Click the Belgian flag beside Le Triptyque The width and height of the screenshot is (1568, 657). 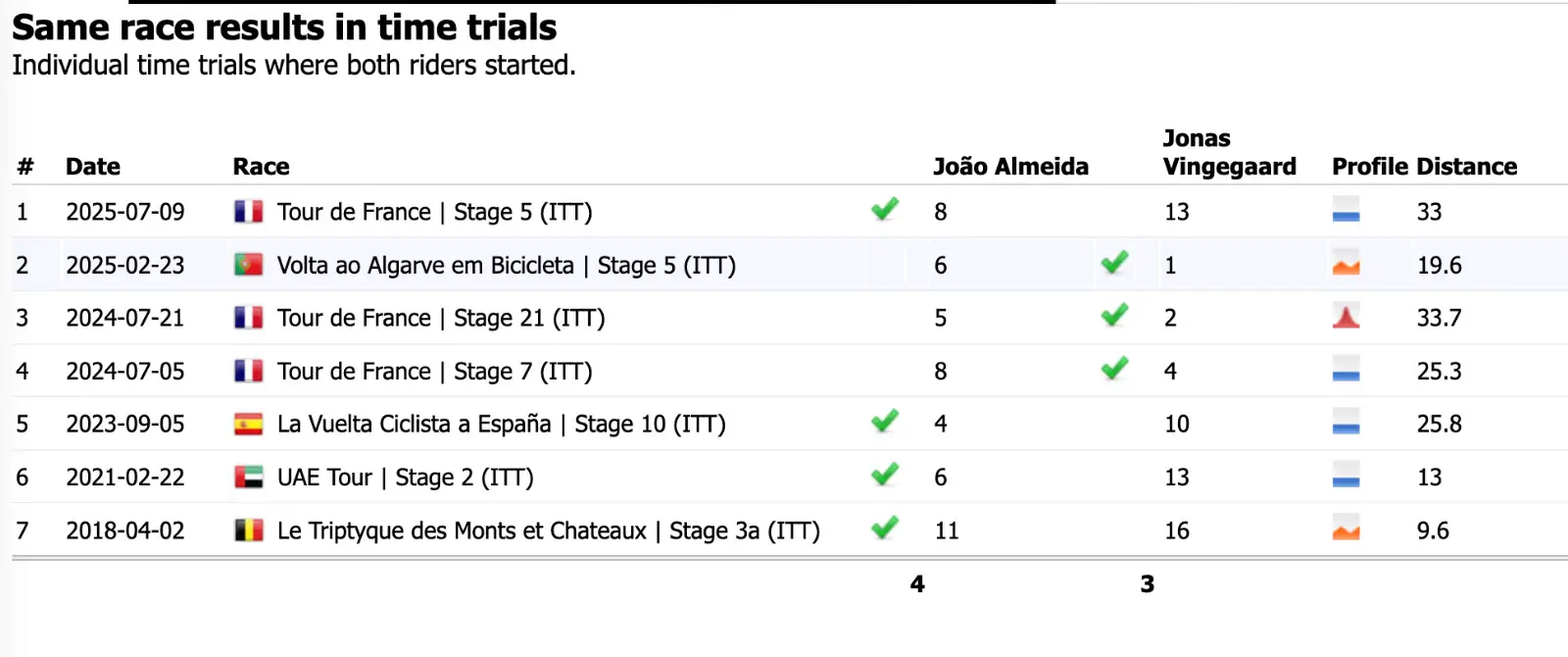[248, 531]
